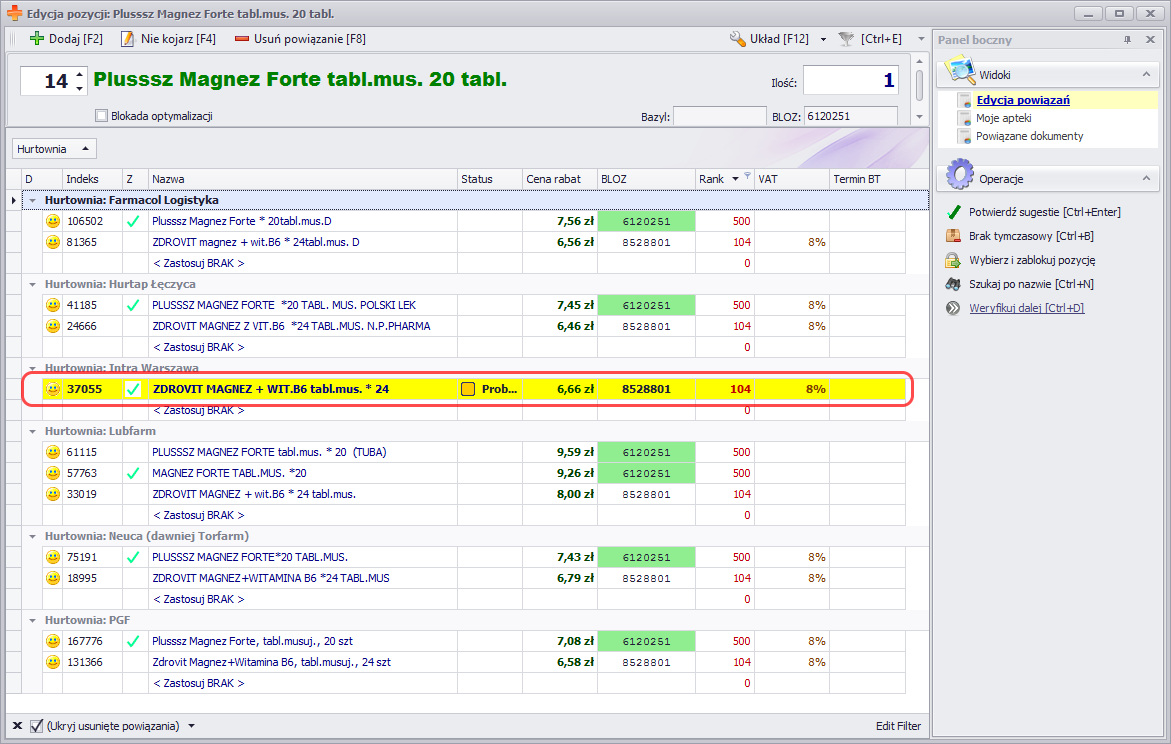
Task: Click the Nie kojarz [F4] notepad icon
Action: [x=127, y=39]
